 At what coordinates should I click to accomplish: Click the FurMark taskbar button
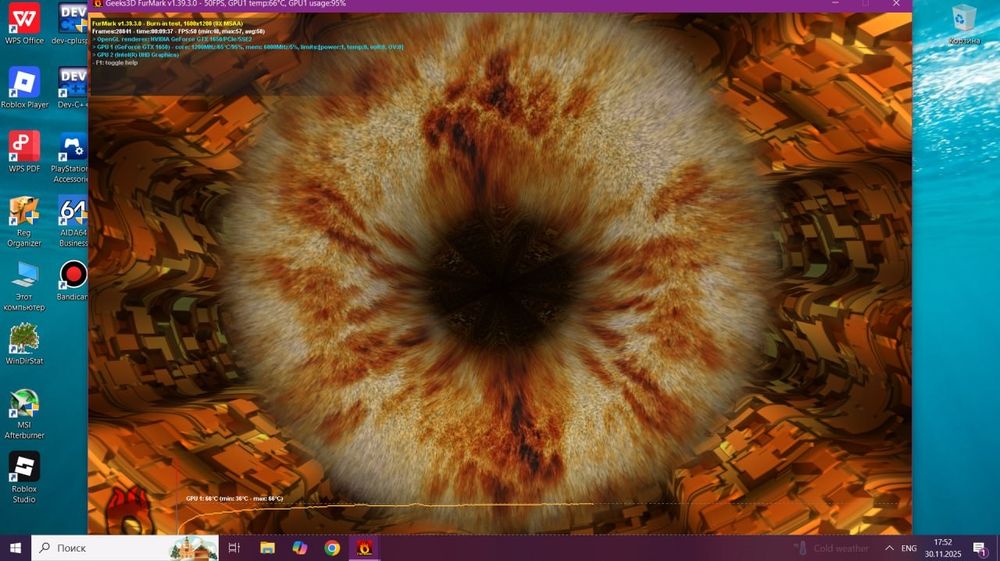(x=365, y=548)
